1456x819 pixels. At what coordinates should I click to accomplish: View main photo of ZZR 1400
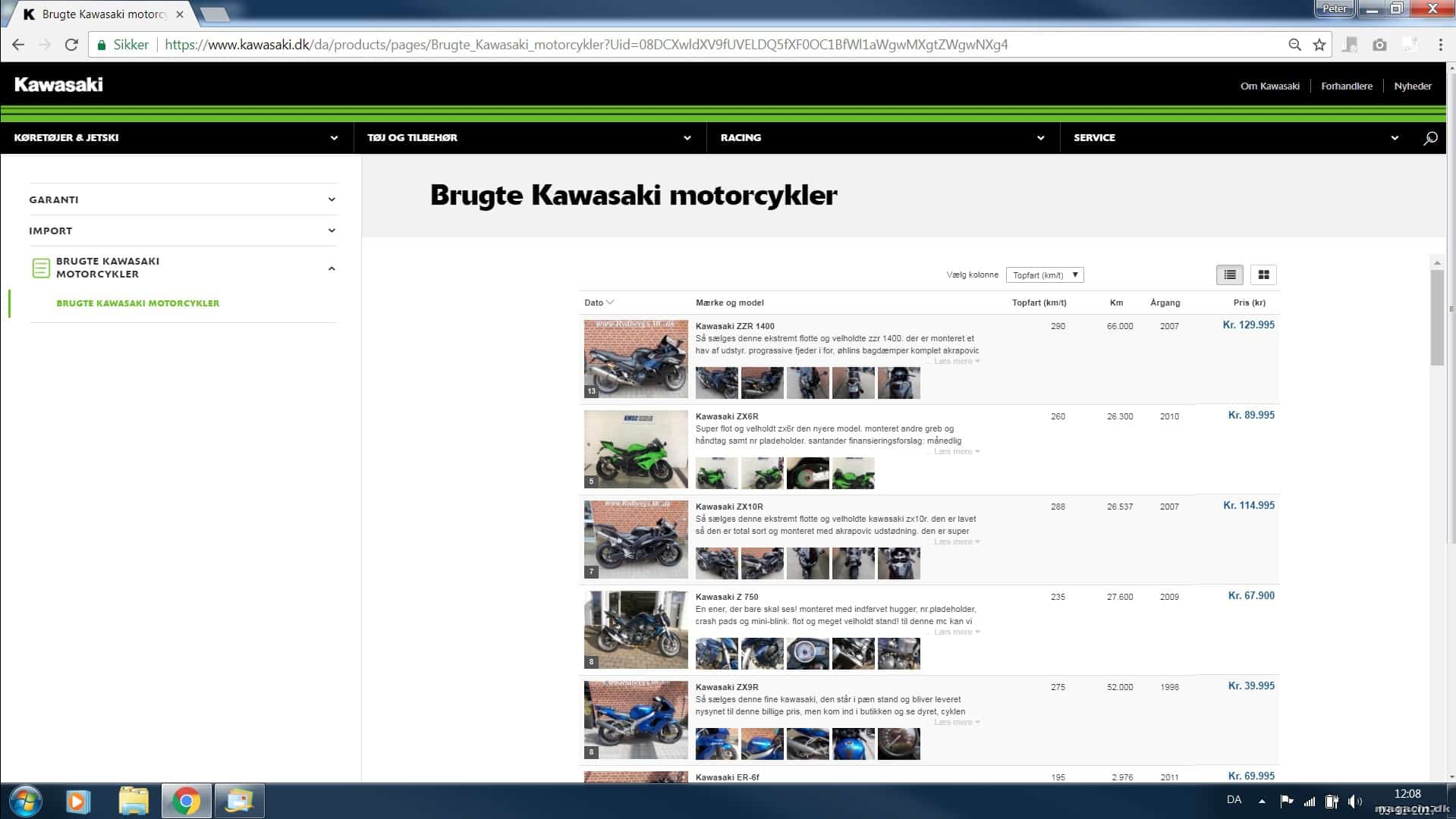(x=636, y=359)
